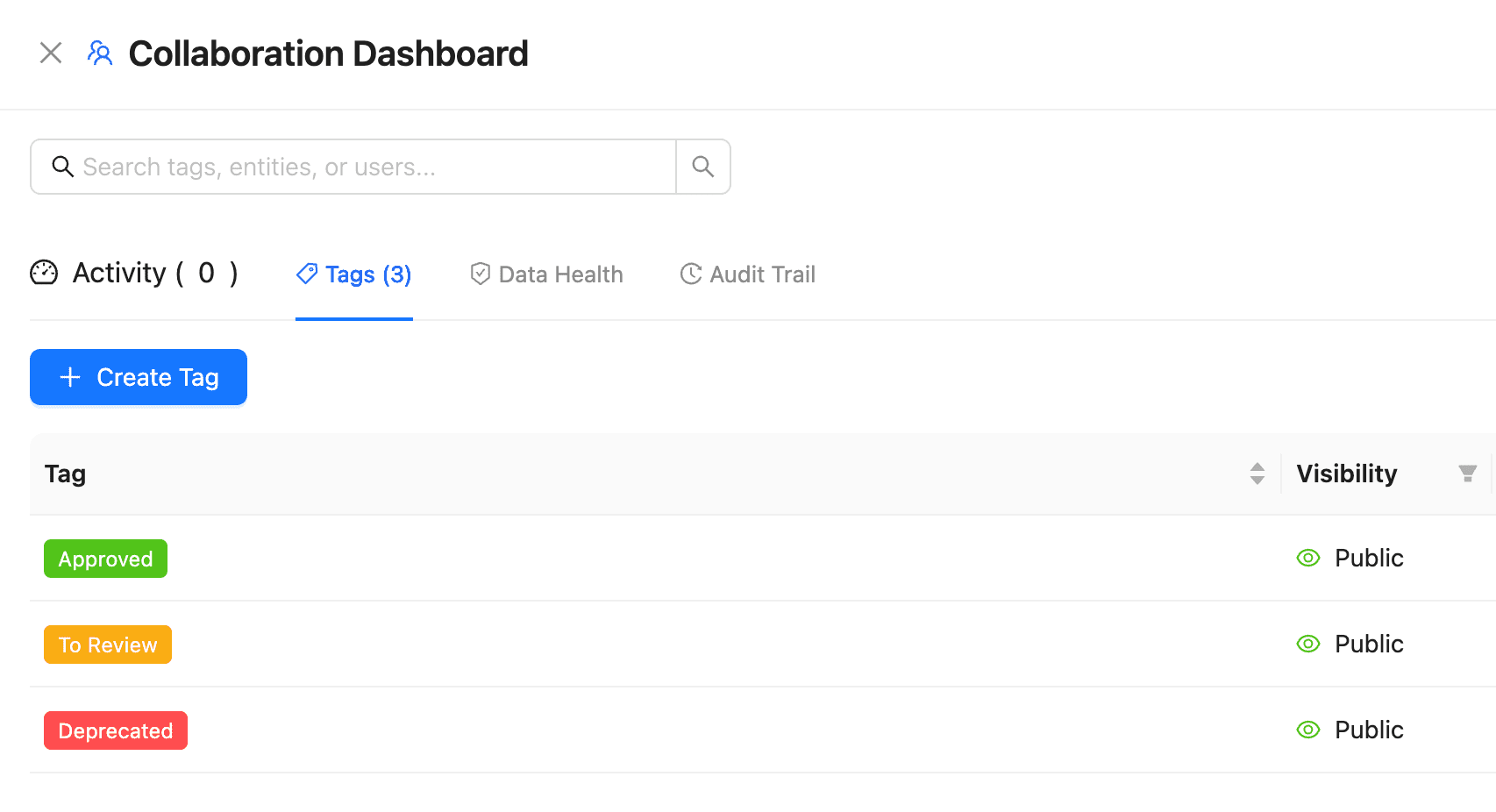Click the Create Tag button
This screenshot has height=812, width=1496.
coord(139,377)
